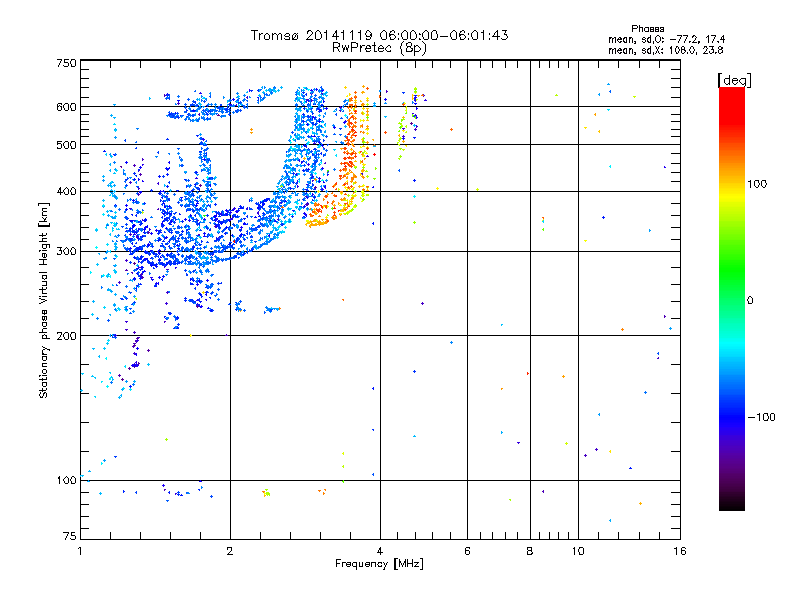The image size is (800, 600).
Task: Click the 'Stationary phase Virtual Height [km]' axis label
Action: tap(44, 300)
